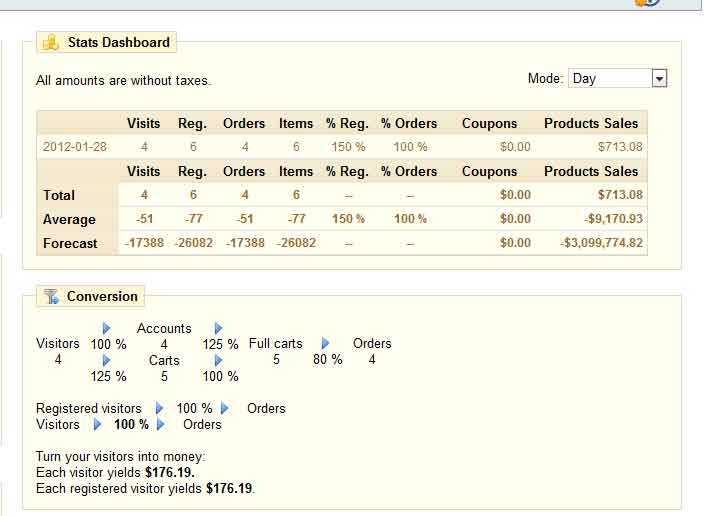Click the $713.08 value in the 2012-01-28 row
Image resolution: width=704 pixels, height=516 pixels.
tap(620, 147)
